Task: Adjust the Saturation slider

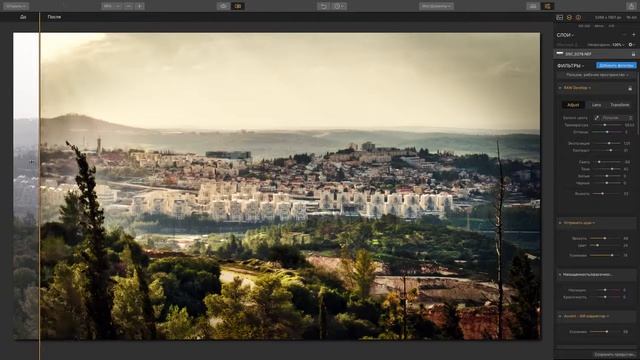Action: click(605, 290)
